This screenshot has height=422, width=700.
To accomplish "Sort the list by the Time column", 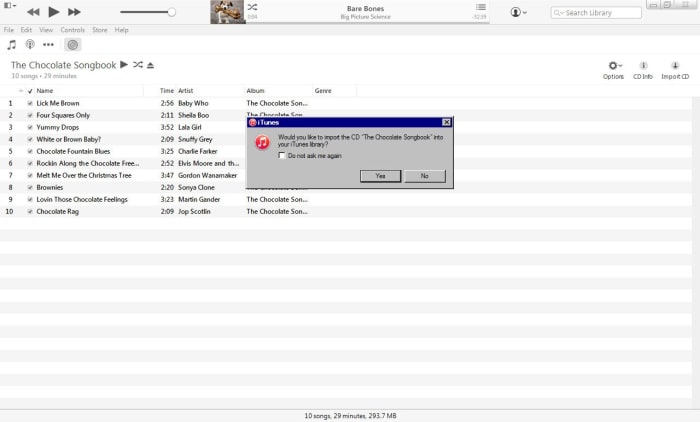I will [x=167, y=91].
